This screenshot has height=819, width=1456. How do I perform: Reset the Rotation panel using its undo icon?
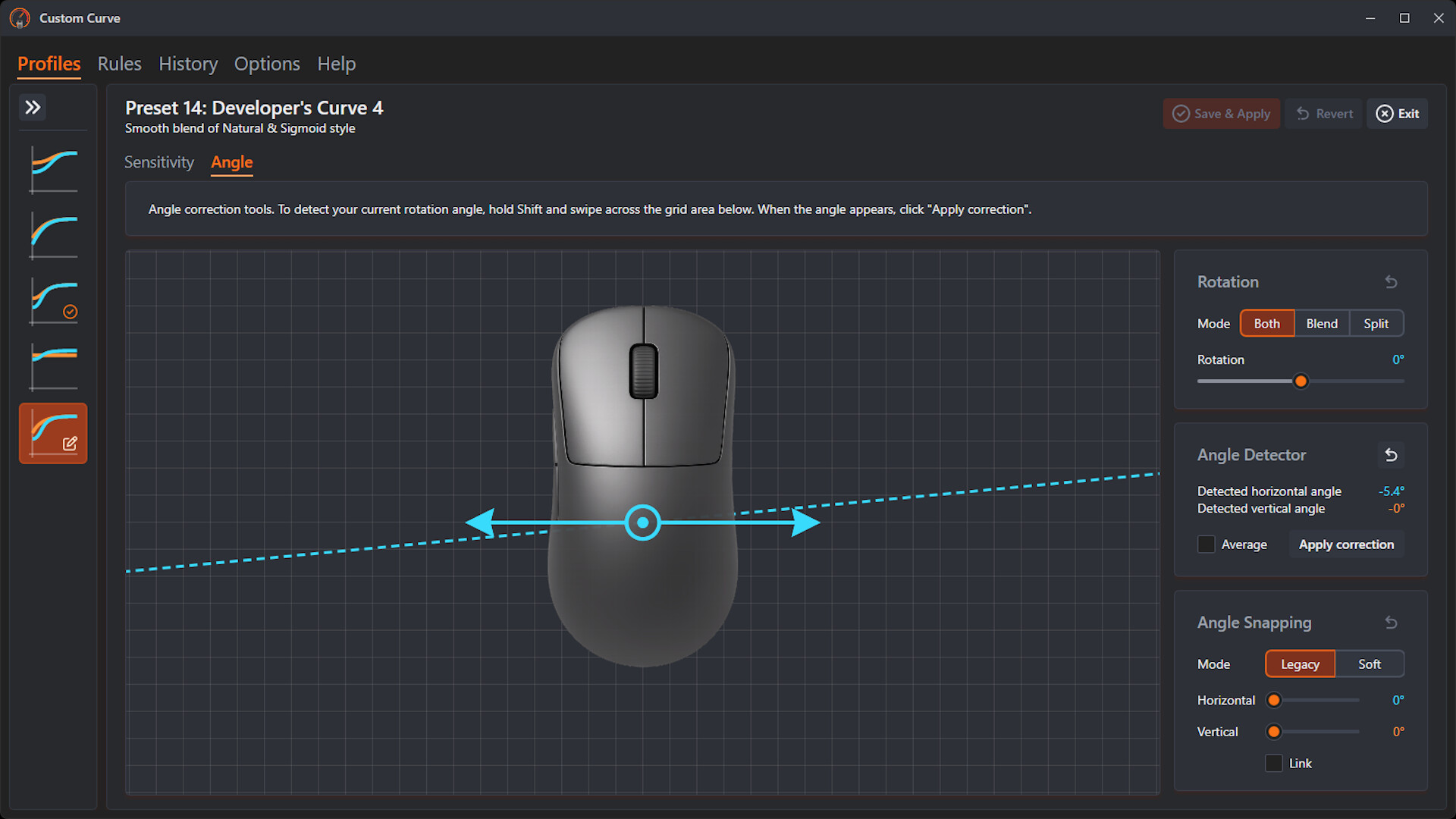click(x=1392, y=281)
